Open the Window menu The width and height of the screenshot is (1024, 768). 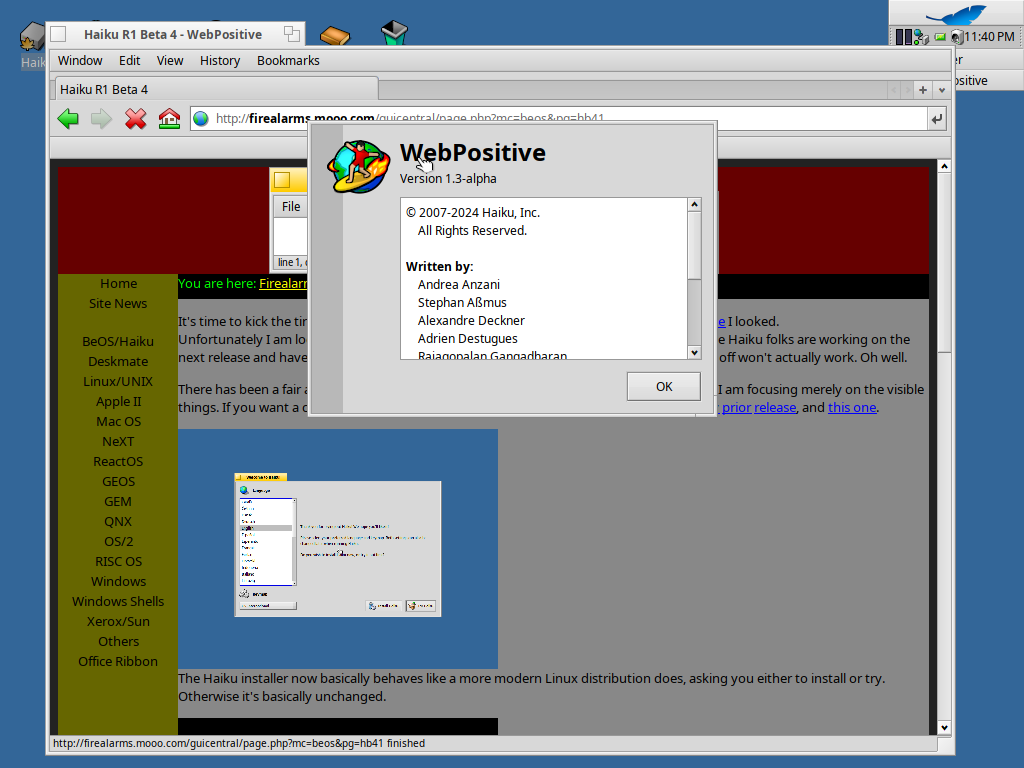pyautogui.click(x=80, y=60)
